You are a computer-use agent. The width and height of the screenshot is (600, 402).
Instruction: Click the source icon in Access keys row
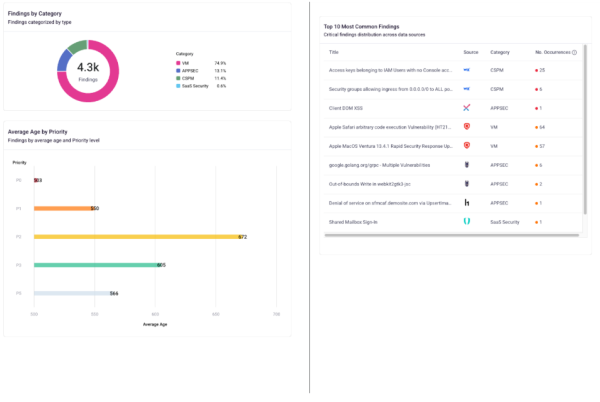point(467,70)
